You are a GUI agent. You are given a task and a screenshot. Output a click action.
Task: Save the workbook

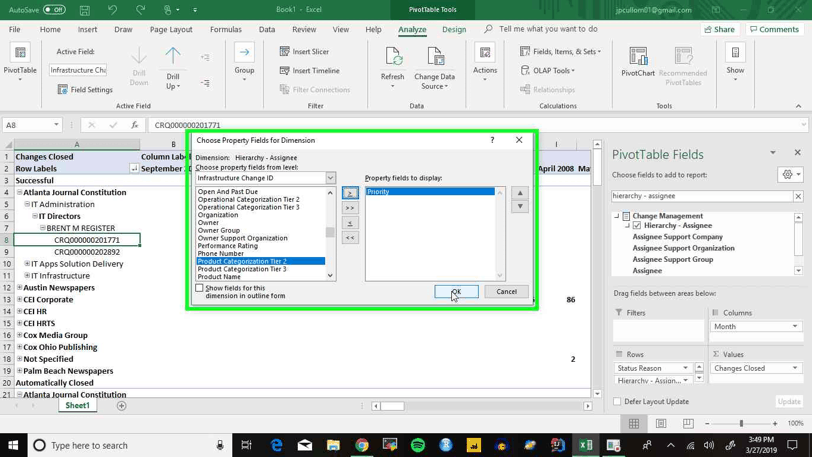coord(85,10)
